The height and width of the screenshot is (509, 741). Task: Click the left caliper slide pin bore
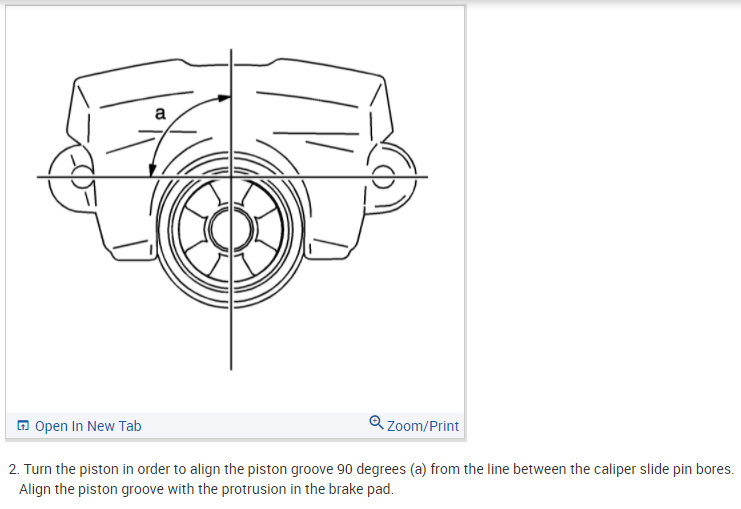[81, 177]
